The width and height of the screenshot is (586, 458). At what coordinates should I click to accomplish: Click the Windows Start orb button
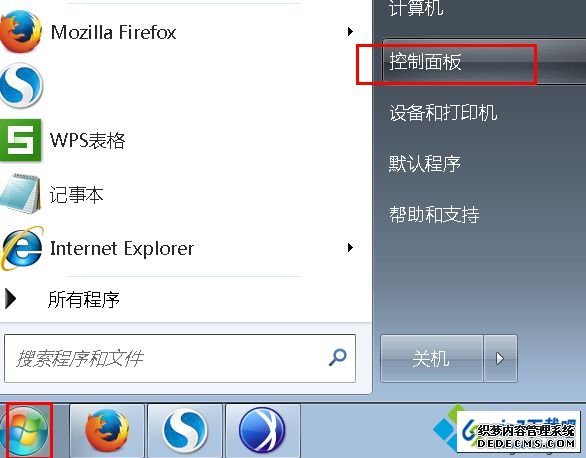coord(25,431)
